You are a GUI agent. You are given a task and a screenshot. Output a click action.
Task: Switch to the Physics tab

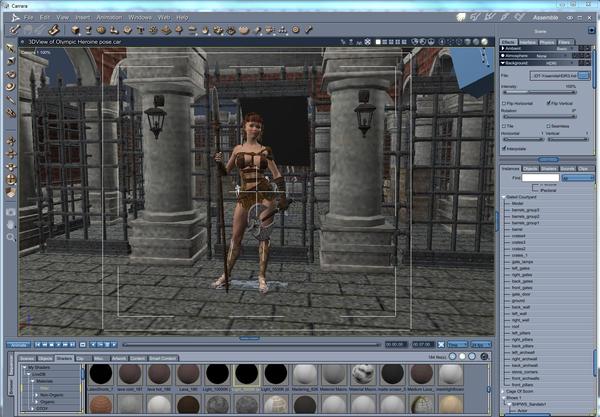(x=547, y=42)
